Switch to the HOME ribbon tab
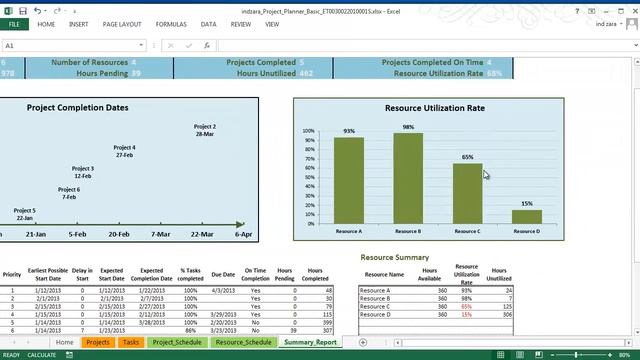This screenshot has height=360, width=640. tap(46, 24)
